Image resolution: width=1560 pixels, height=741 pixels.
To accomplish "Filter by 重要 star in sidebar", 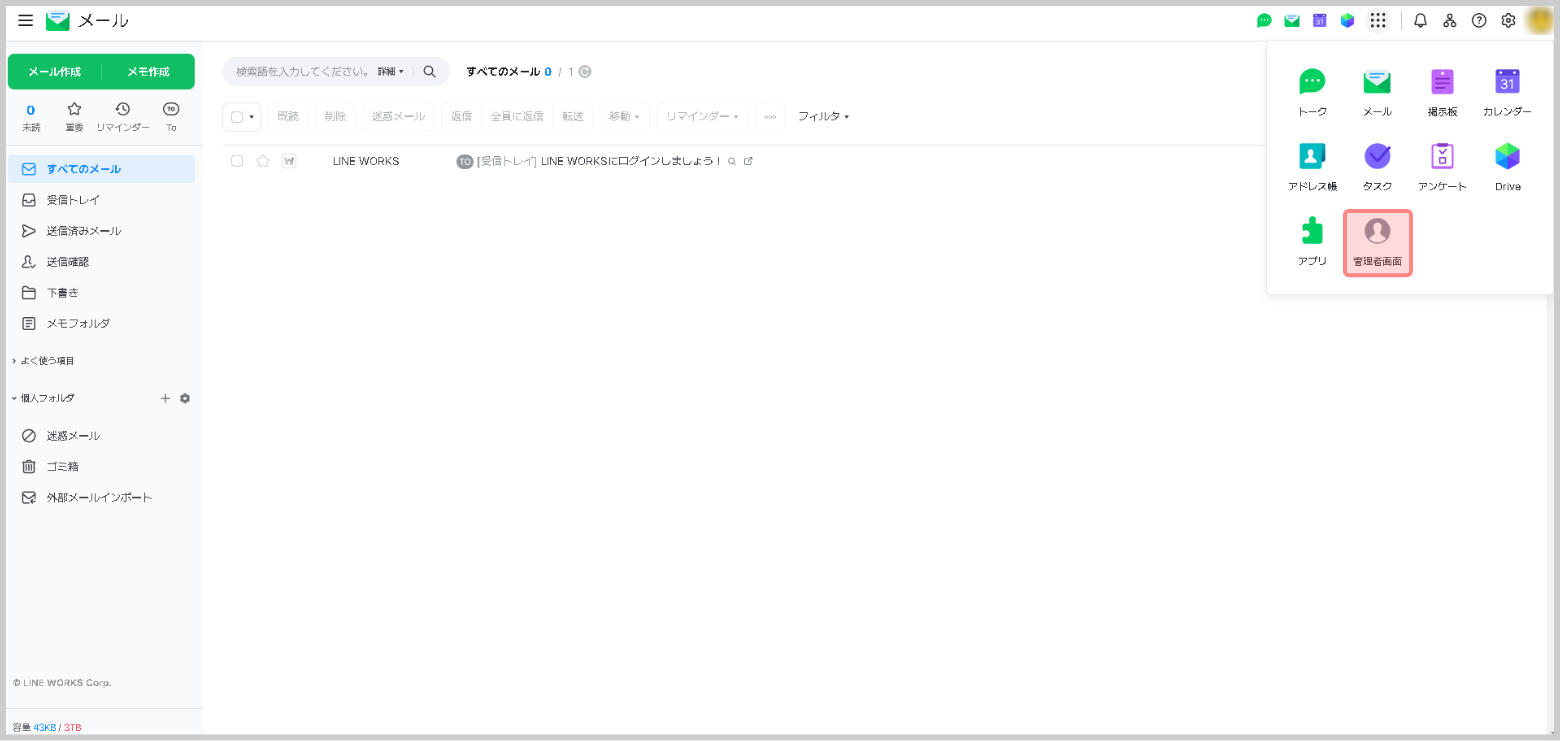I will 74,116.
